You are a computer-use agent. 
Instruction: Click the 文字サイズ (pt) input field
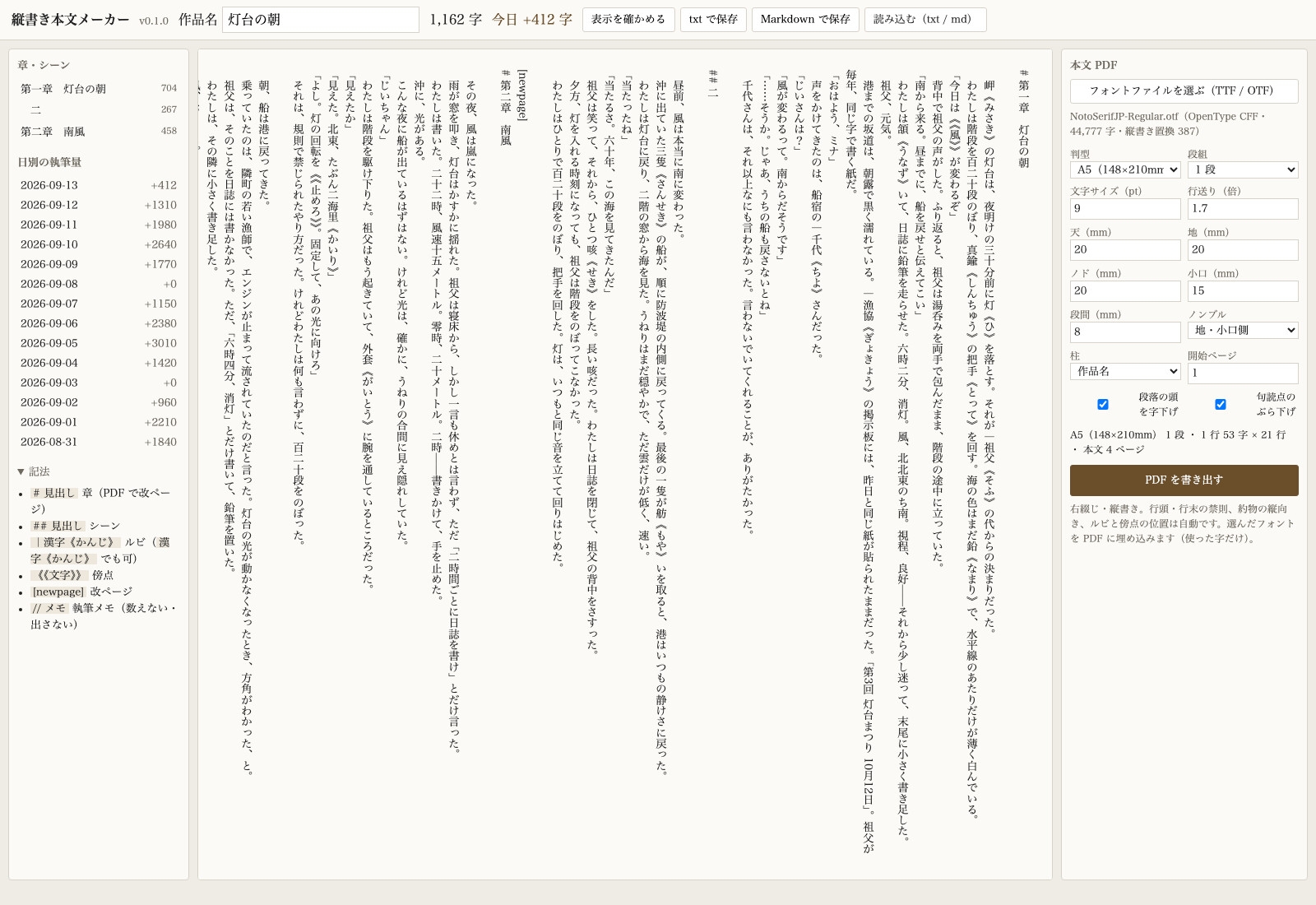pos(1125,208)
